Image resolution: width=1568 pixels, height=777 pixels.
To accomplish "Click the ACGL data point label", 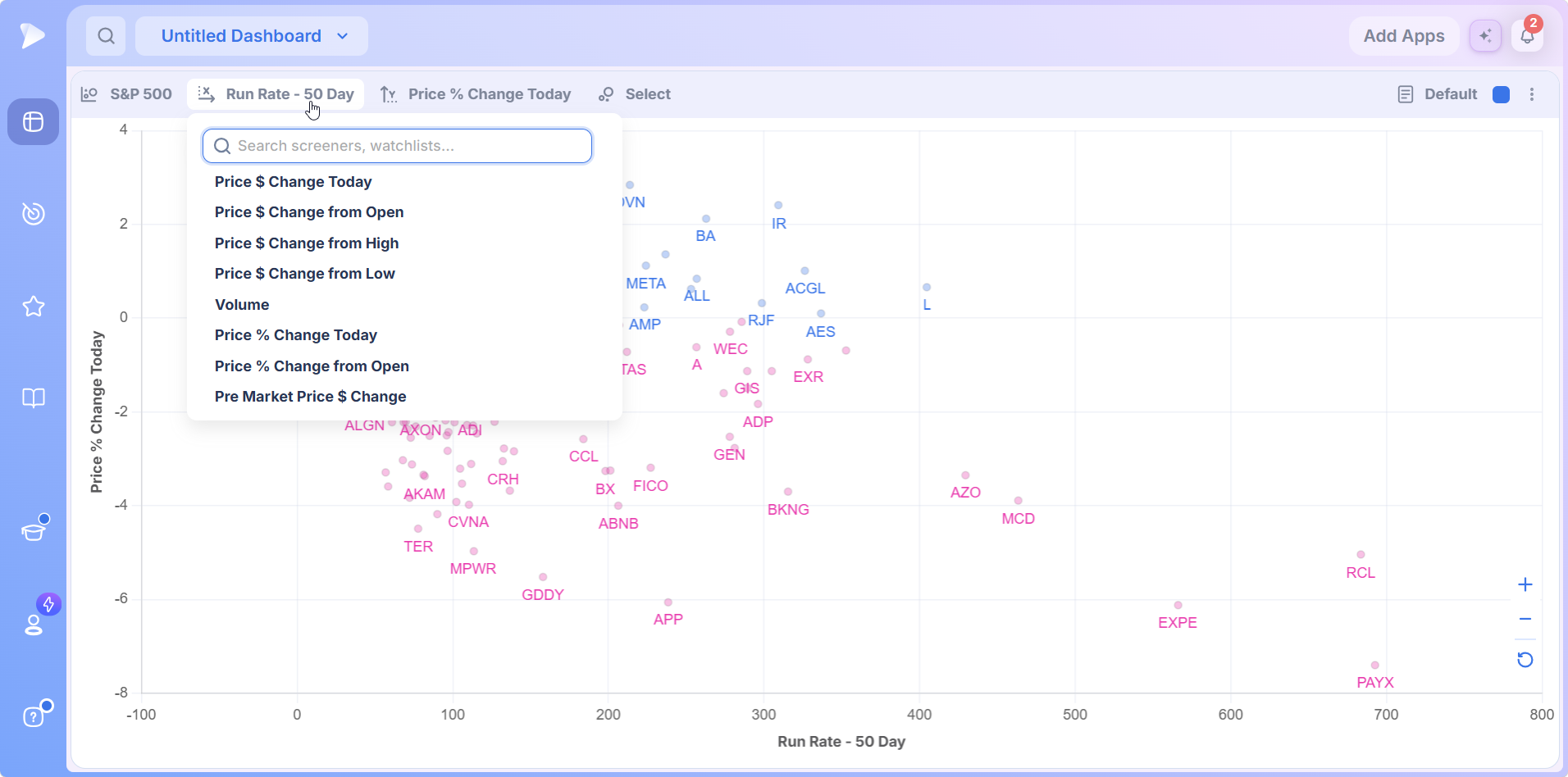I will pyautogui.click(x=805, y=289).
